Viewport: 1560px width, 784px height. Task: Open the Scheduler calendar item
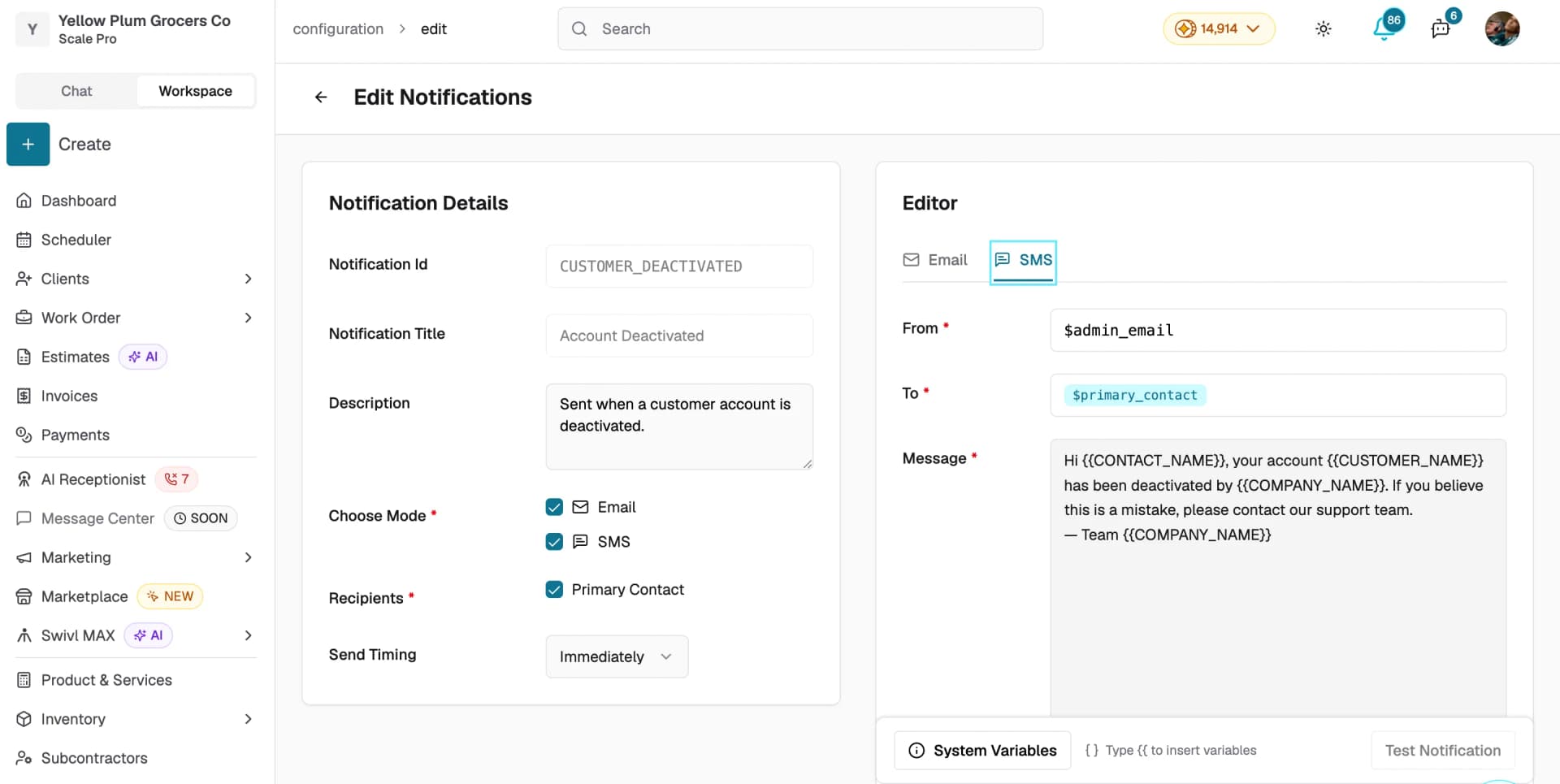click(76, 240)
